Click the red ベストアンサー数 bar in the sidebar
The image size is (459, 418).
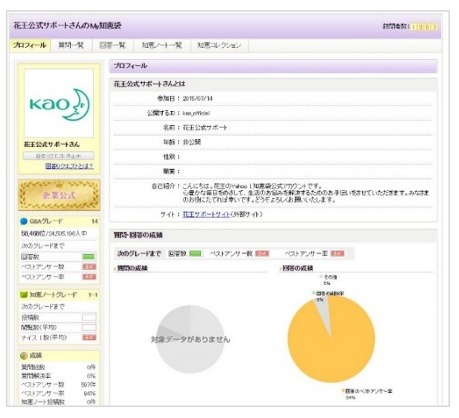pyautogui.click(x=89, y=267)
